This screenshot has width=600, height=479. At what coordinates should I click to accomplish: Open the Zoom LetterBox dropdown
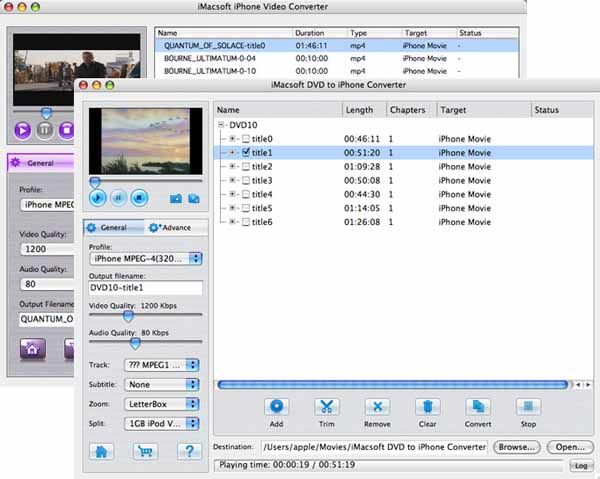point(163,404)
